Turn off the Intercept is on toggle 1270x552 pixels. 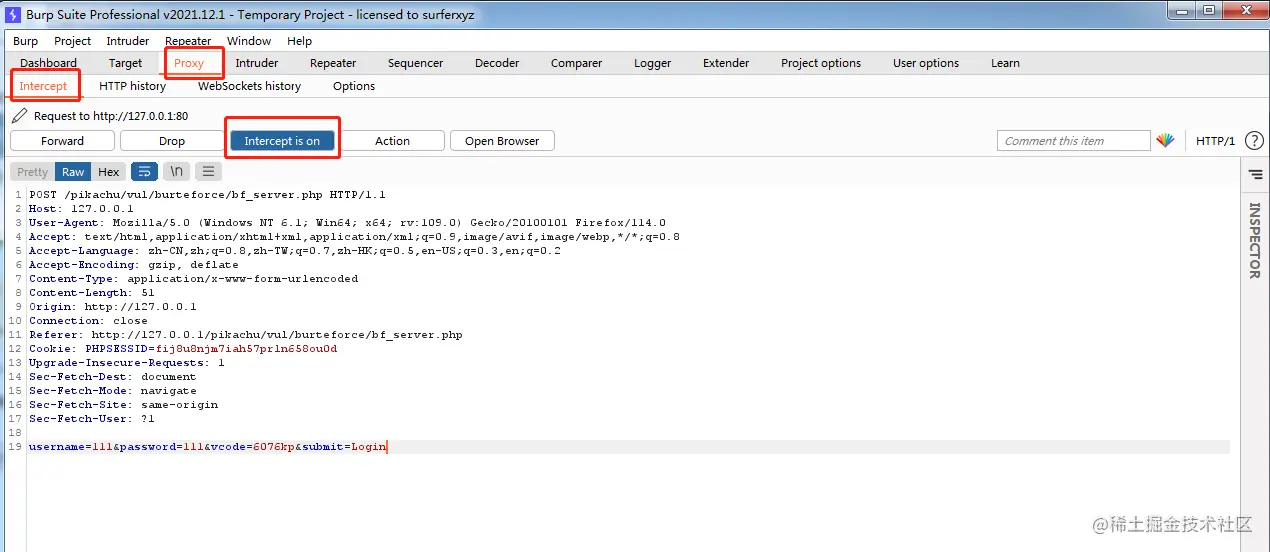(282, 141)
